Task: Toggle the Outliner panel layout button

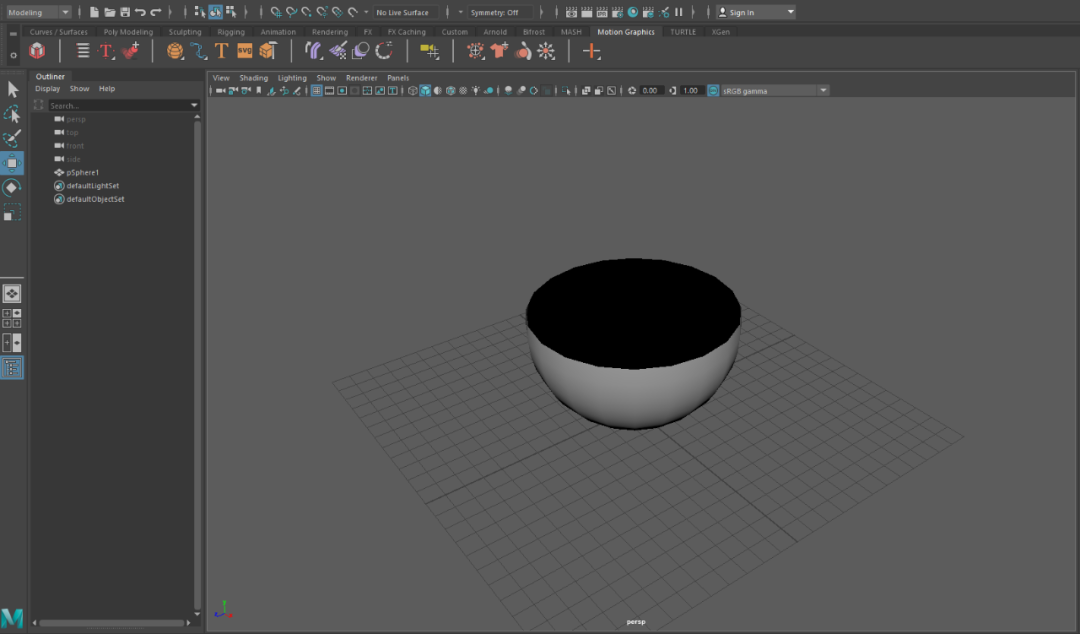Action: pyautogui.click(x=12, y=367)
